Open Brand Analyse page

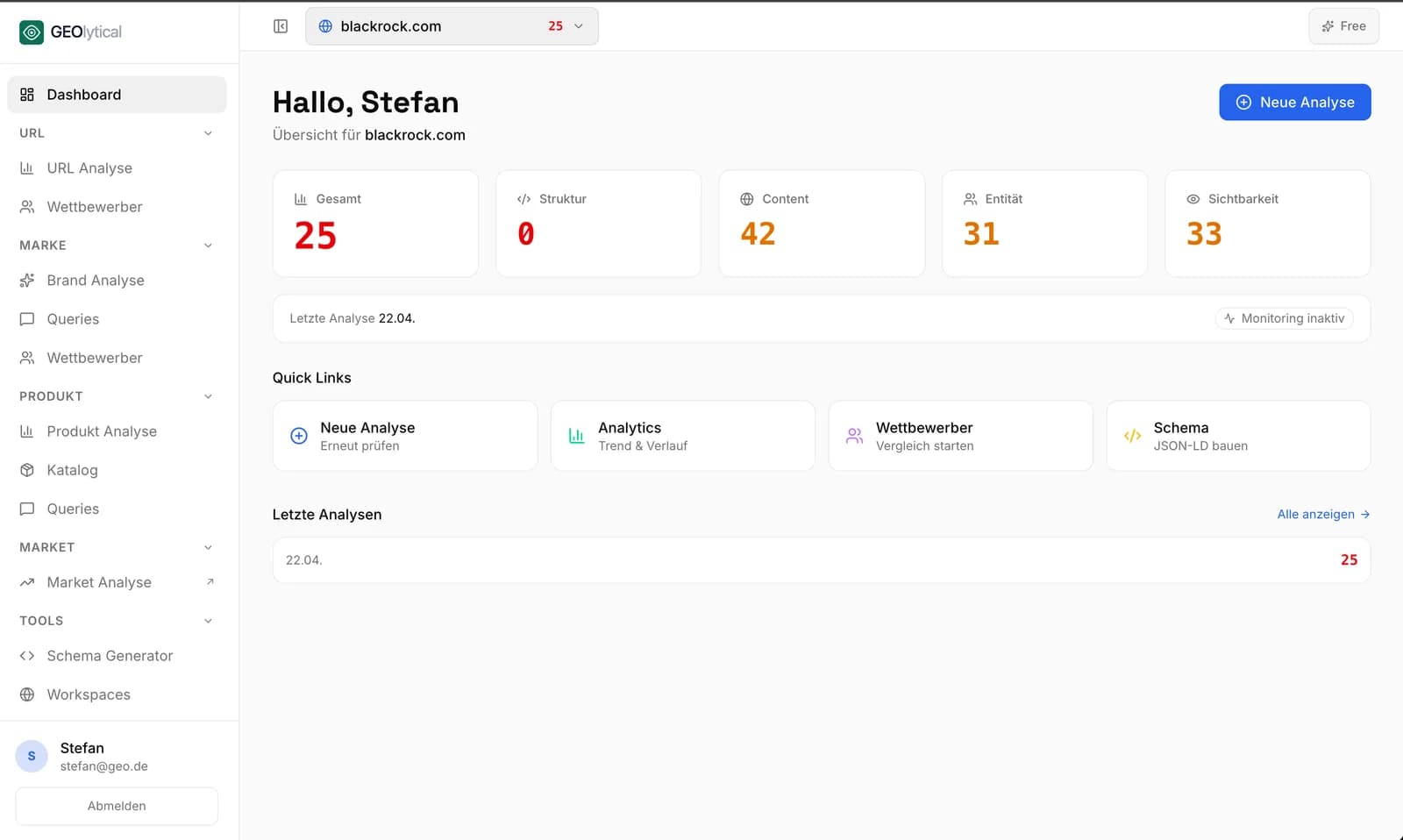coord(117,281)
